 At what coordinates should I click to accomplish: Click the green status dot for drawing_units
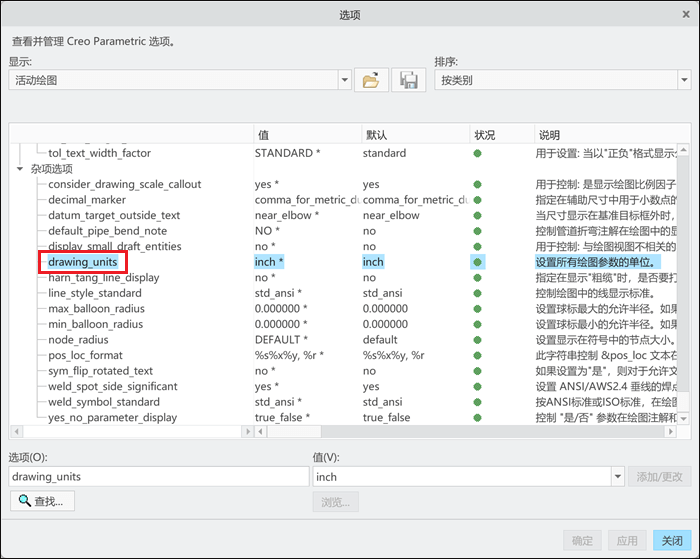click(x=477, y=262)
